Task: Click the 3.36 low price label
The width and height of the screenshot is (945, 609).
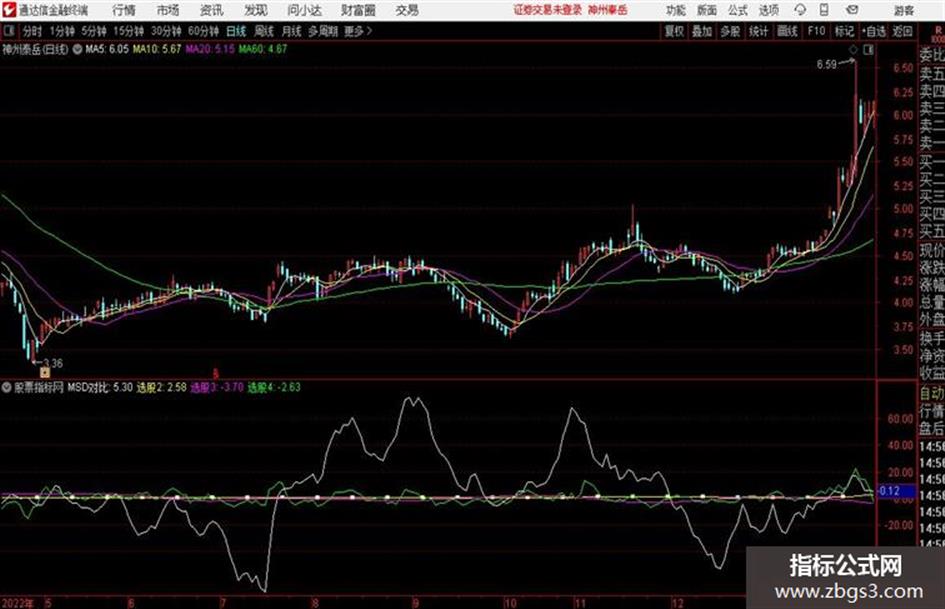Action: pyautogui.click(x=53, y=363)
